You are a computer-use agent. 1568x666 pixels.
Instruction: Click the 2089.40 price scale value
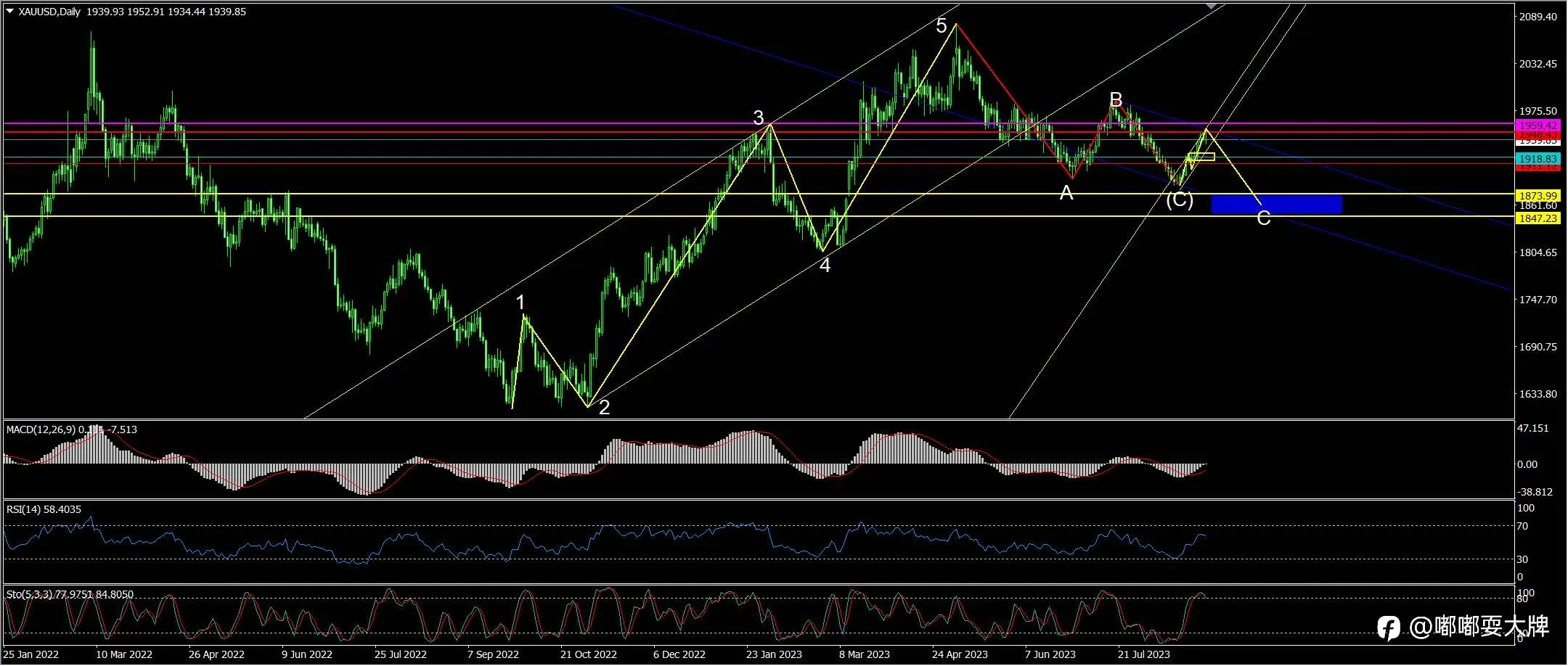pyautogui.click(x=1538, y=17)
